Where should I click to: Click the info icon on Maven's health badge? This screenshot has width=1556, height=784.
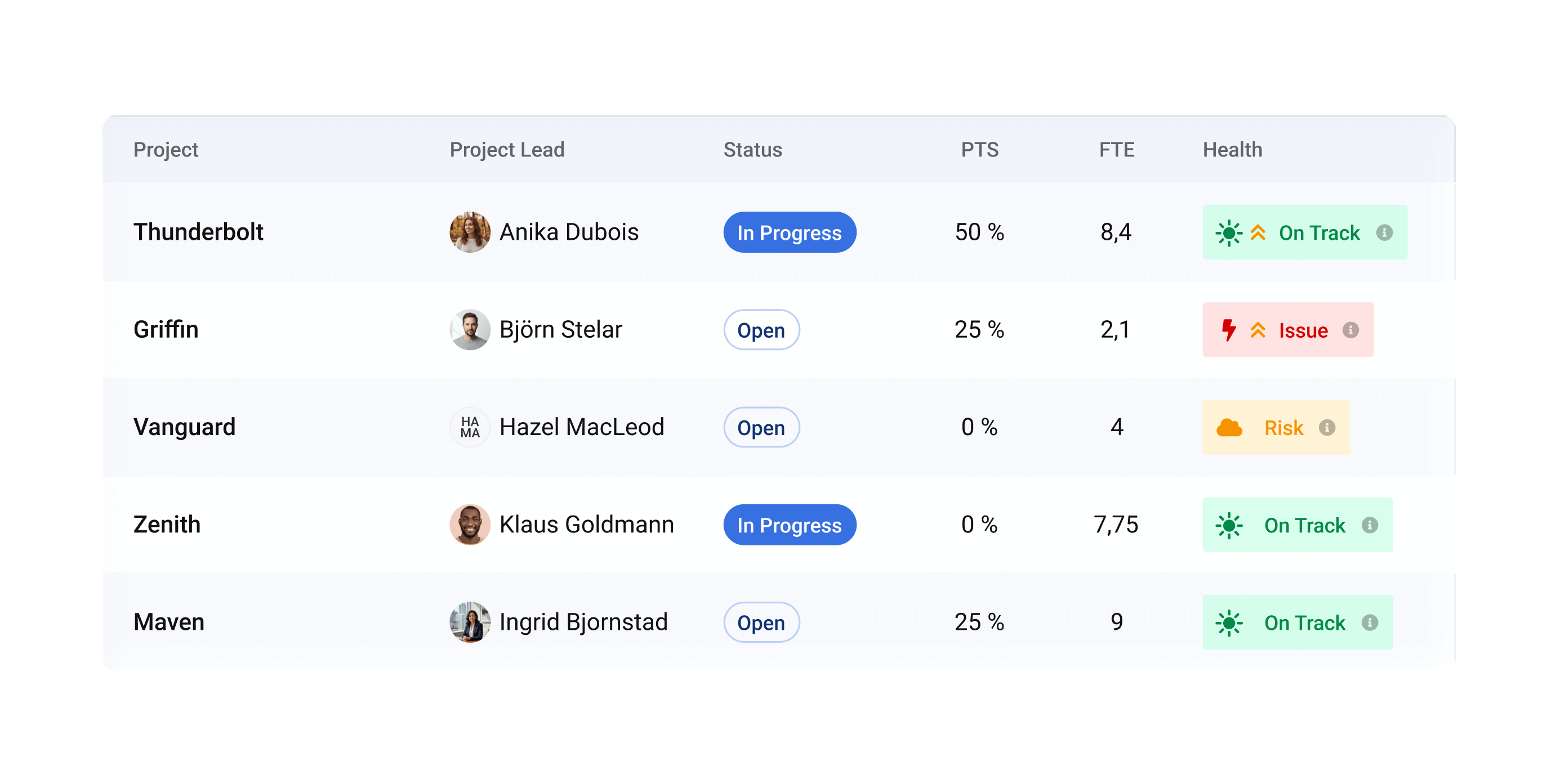pyautogui.click(x=1370, y=622)
